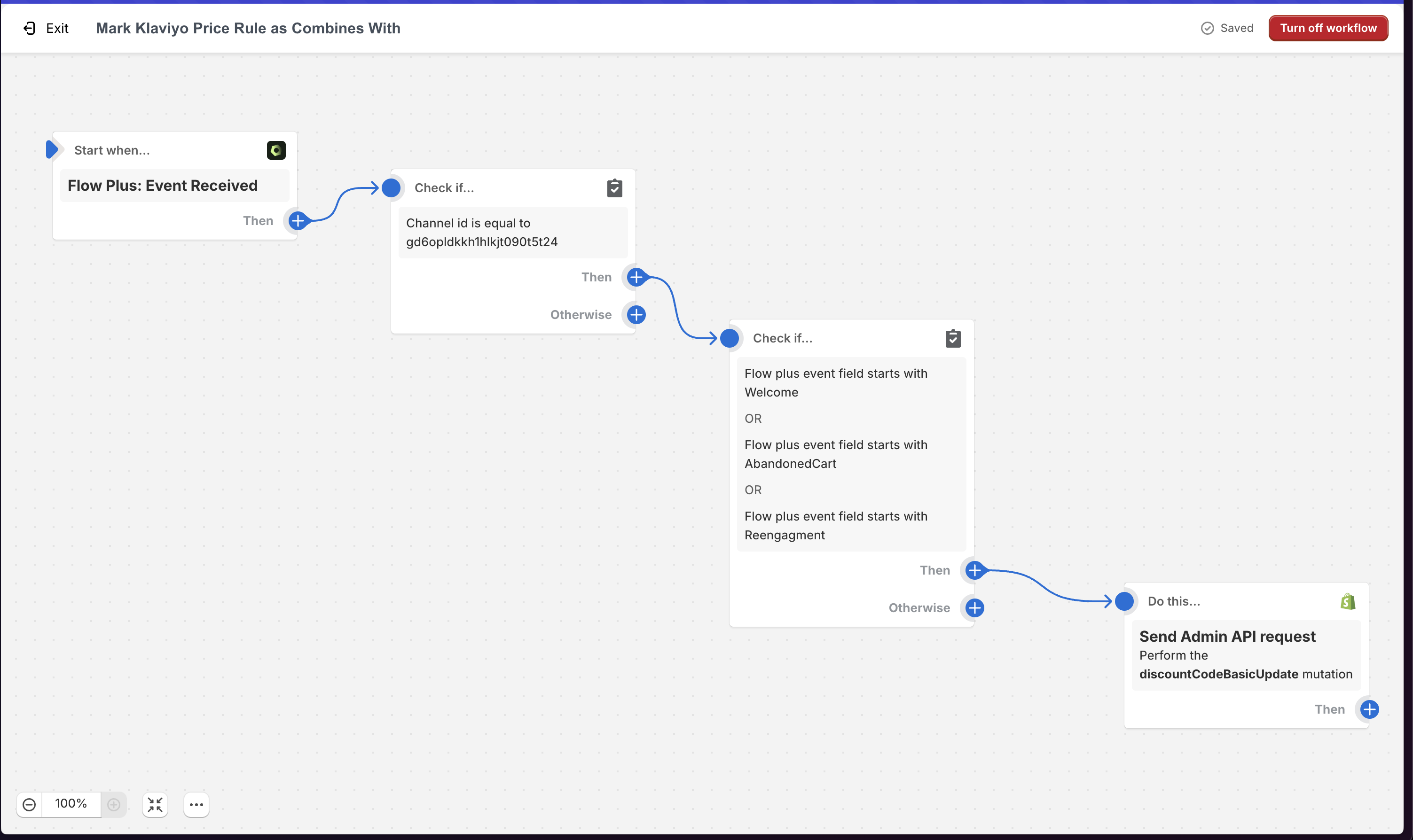Screen dimensions: 1413x840
Task: Click the Then plus on Start when trigger
Action: point(298,221)
